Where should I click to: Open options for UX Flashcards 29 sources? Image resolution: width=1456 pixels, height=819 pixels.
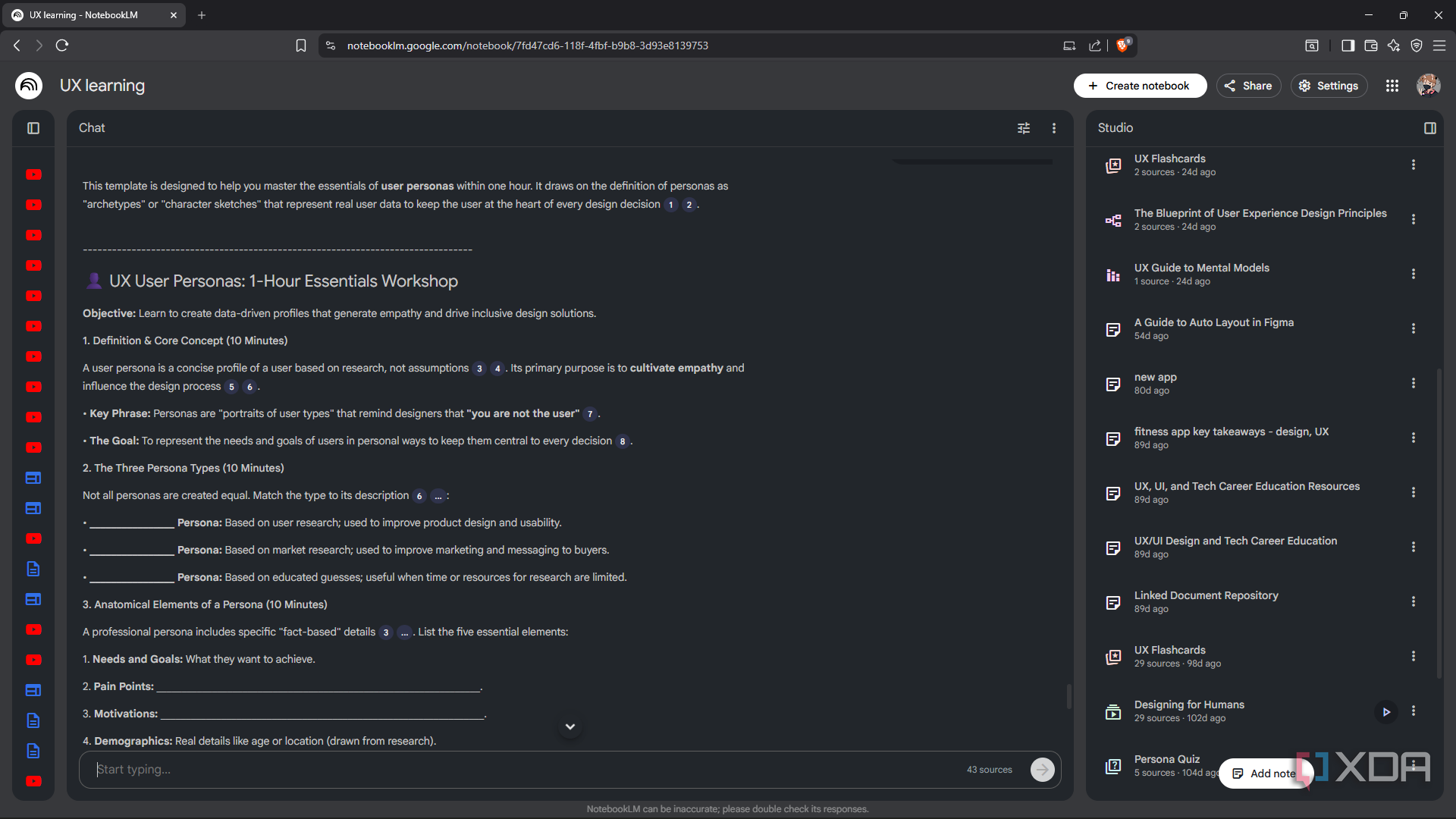tap(1414, 656)
